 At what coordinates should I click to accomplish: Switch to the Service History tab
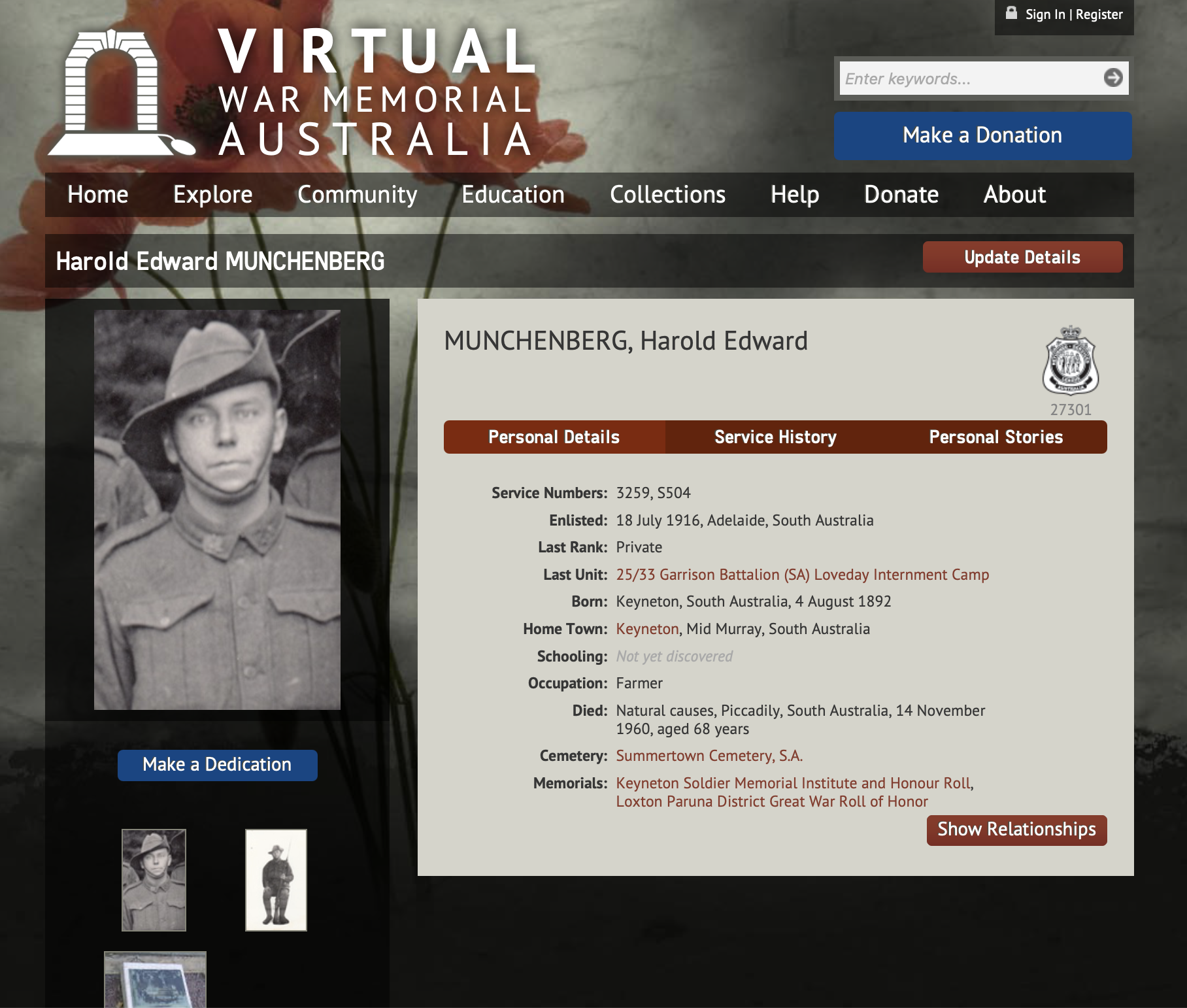775,437
